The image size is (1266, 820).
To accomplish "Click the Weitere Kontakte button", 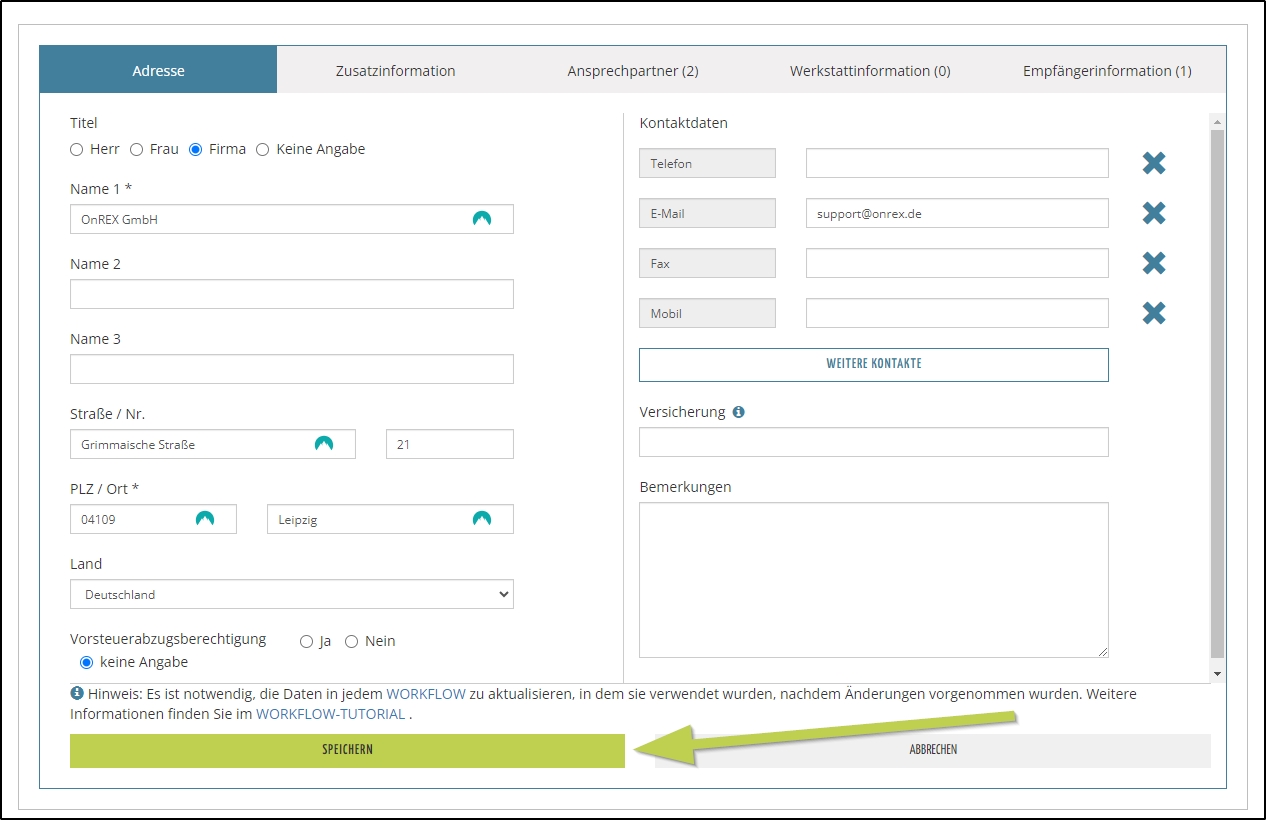I will [873, 364].
